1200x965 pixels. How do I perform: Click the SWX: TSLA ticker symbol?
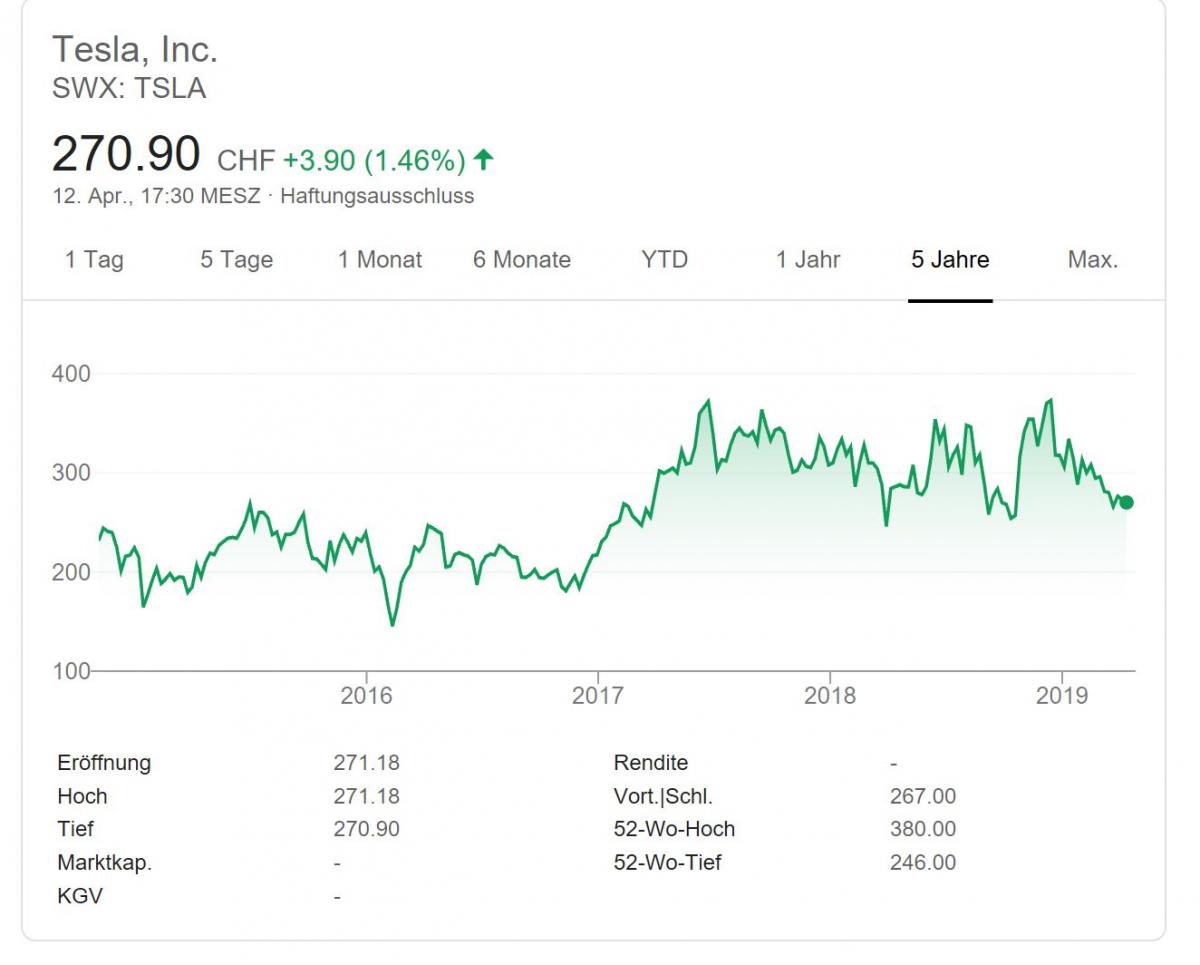129,88
